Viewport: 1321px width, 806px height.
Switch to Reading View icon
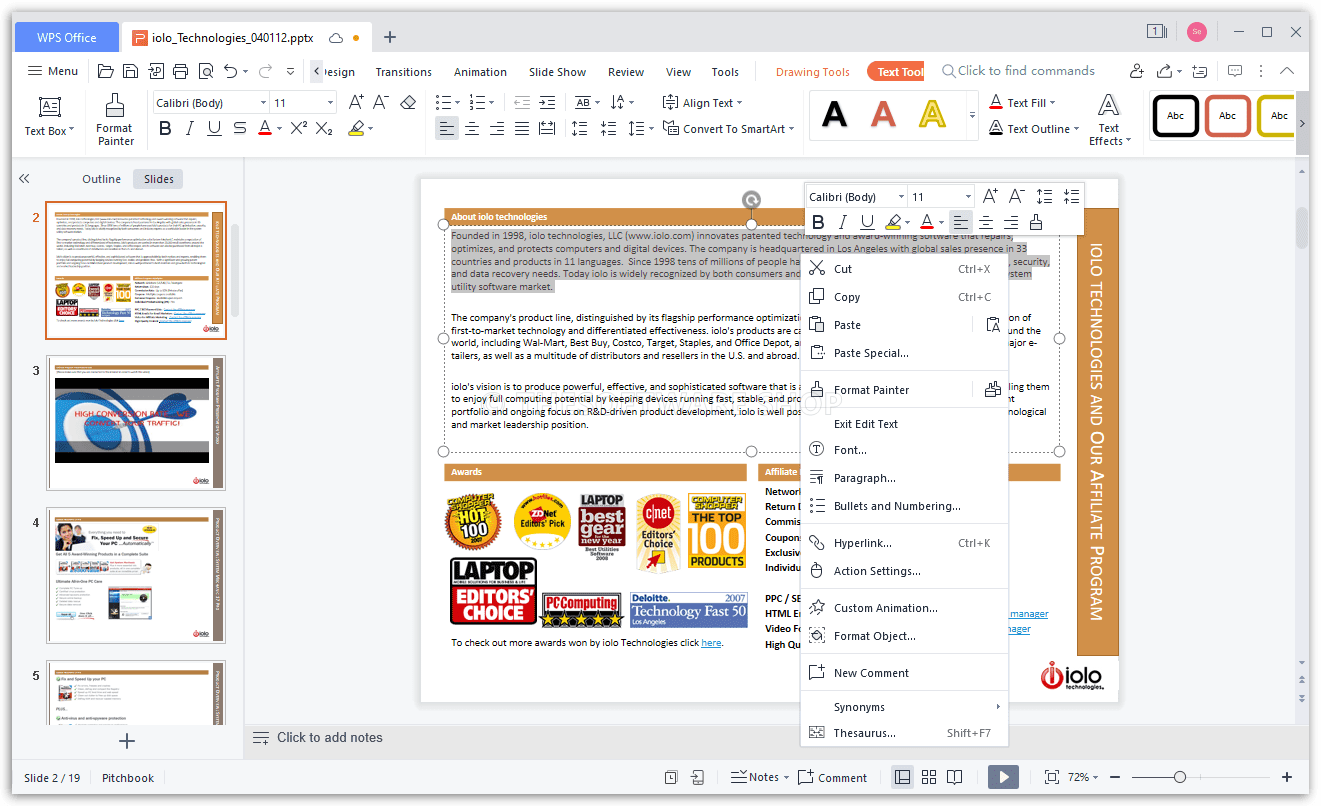pos(955,777)
